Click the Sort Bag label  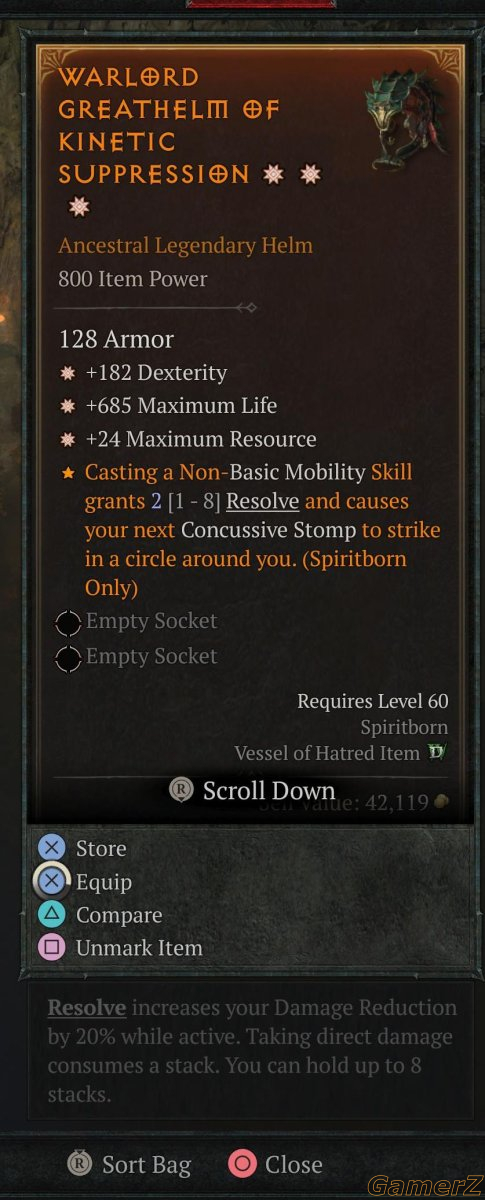coord(146,1164)
